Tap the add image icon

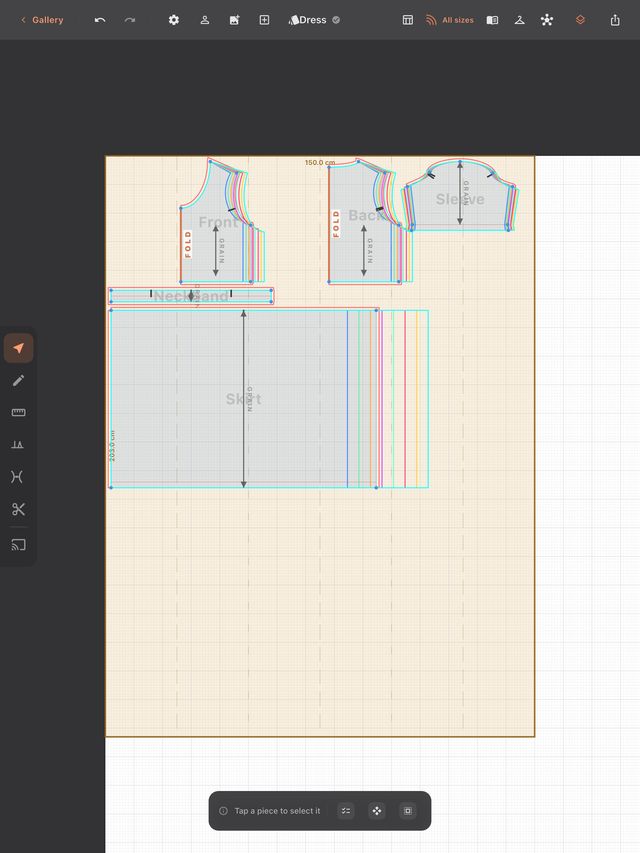click(x=235, y=20)
